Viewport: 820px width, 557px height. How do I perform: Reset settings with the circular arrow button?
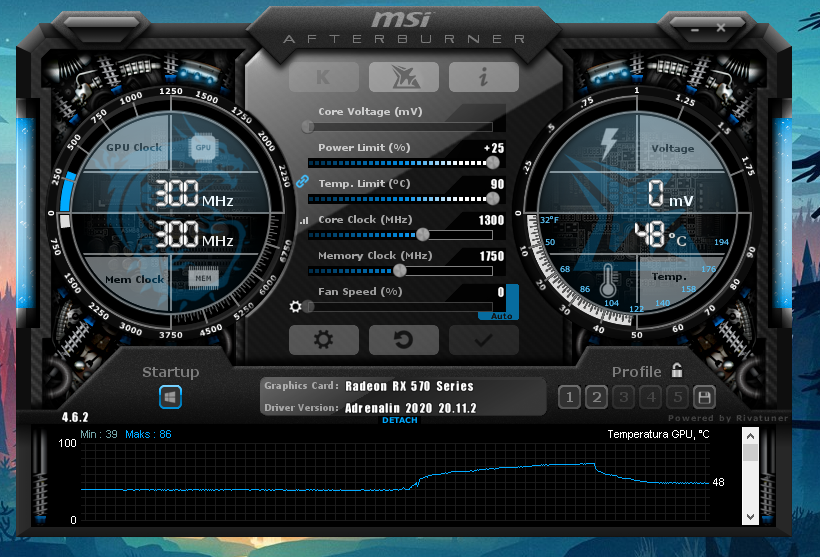coord(404,340)
